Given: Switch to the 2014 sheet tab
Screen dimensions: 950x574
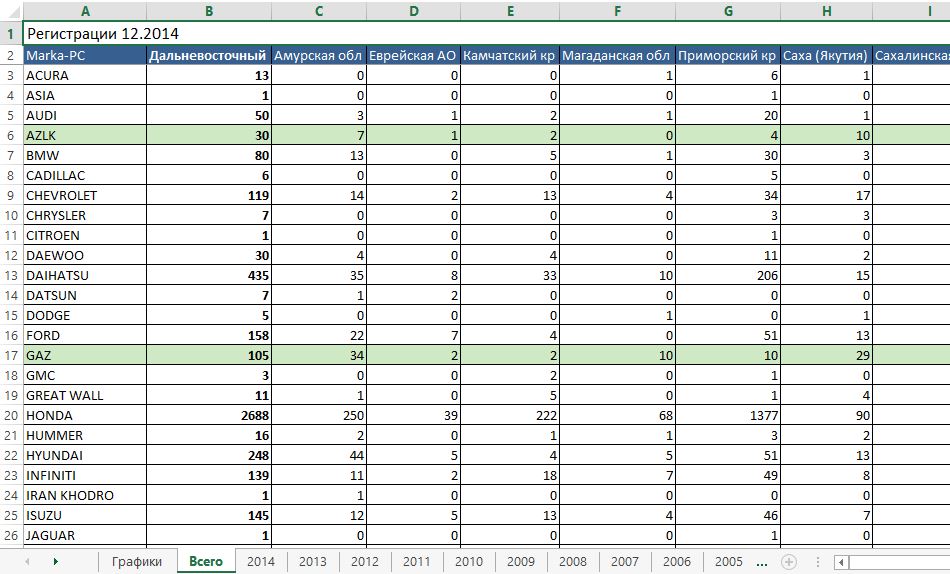Looking at the screenshot, I should (x=261, y=562).
